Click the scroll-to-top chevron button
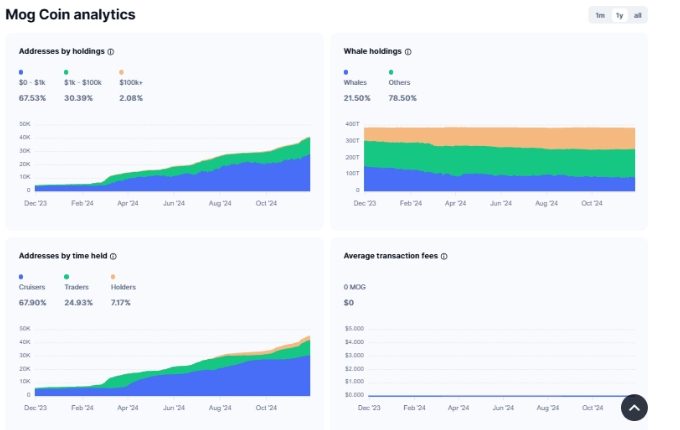680x430 pixels. coord(634,407)
